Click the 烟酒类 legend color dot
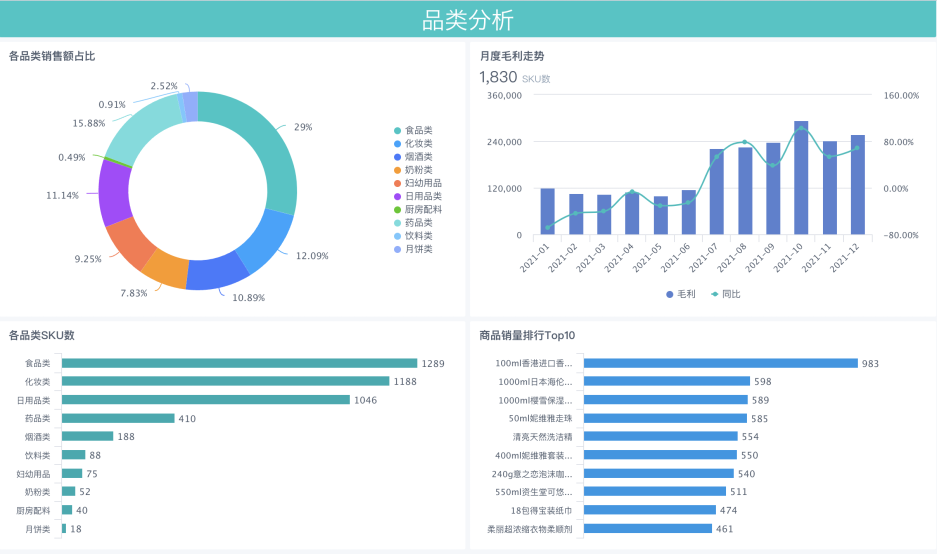The width and height of the screenshot is (937, 554). pyautogui.click(x=397, y=157)
